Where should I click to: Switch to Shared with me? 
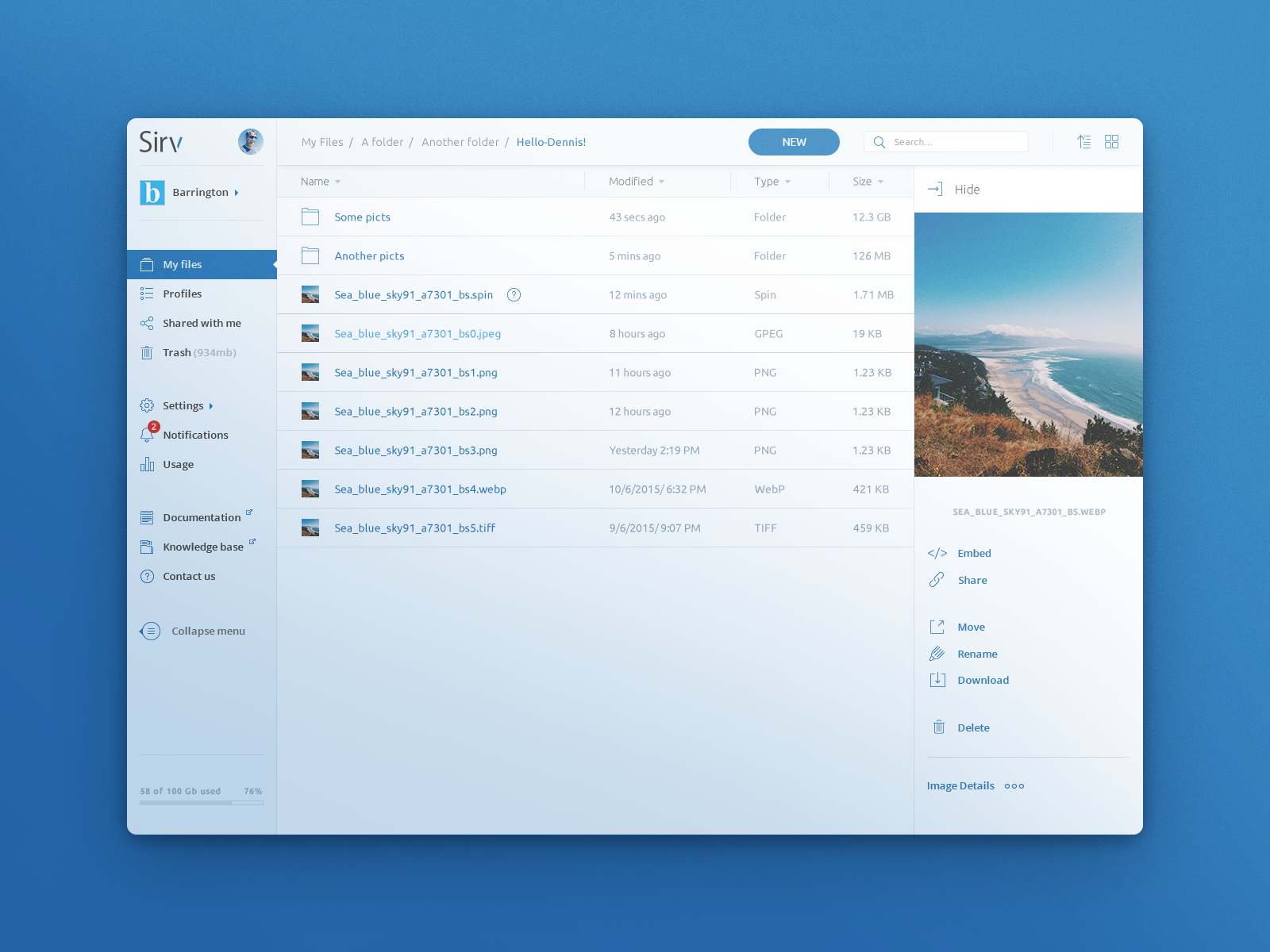pos(202,323)
